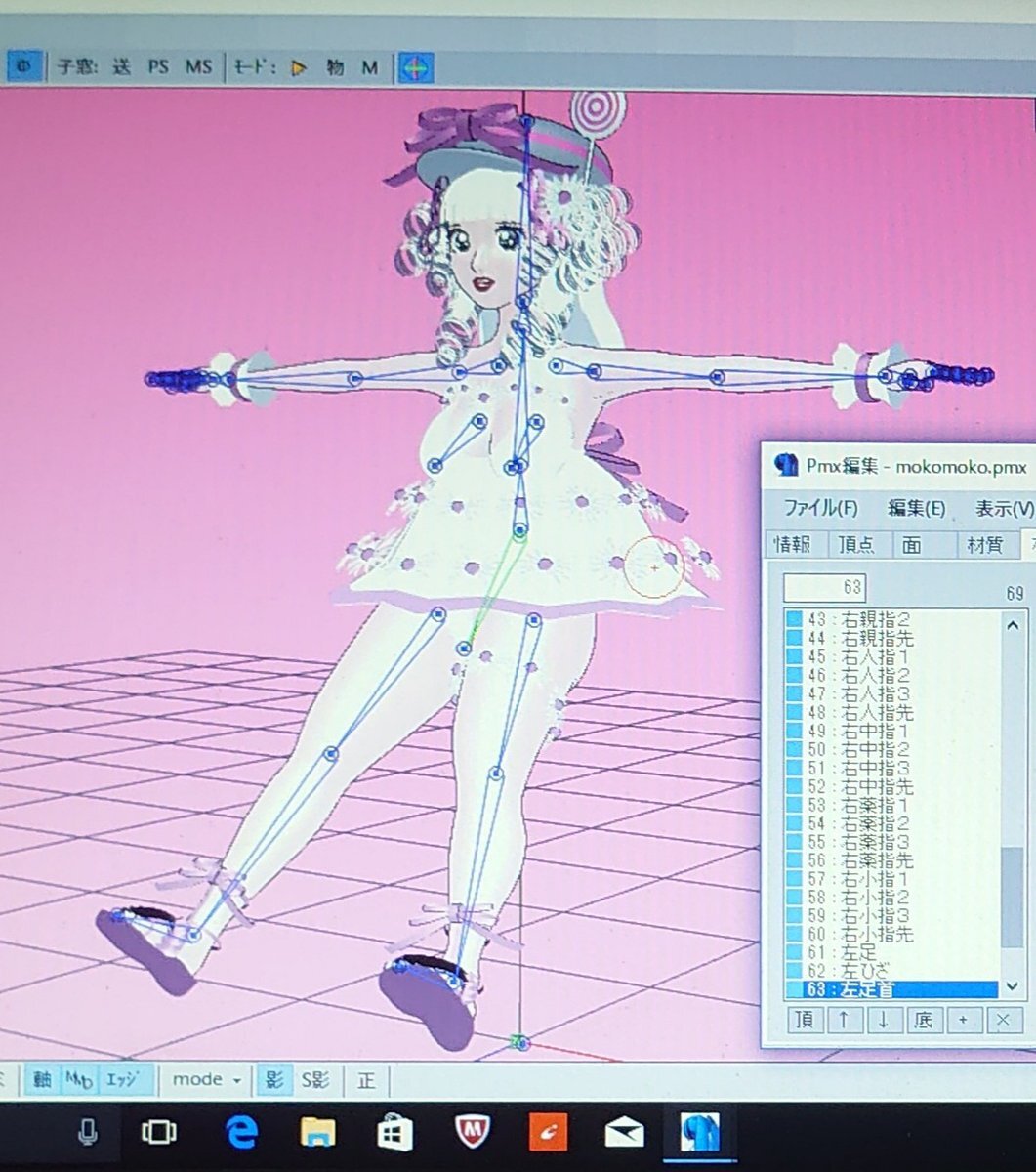This screenshot has width=1036, height=1172.
Task: Open the MS sub-window
Action: 198,67
